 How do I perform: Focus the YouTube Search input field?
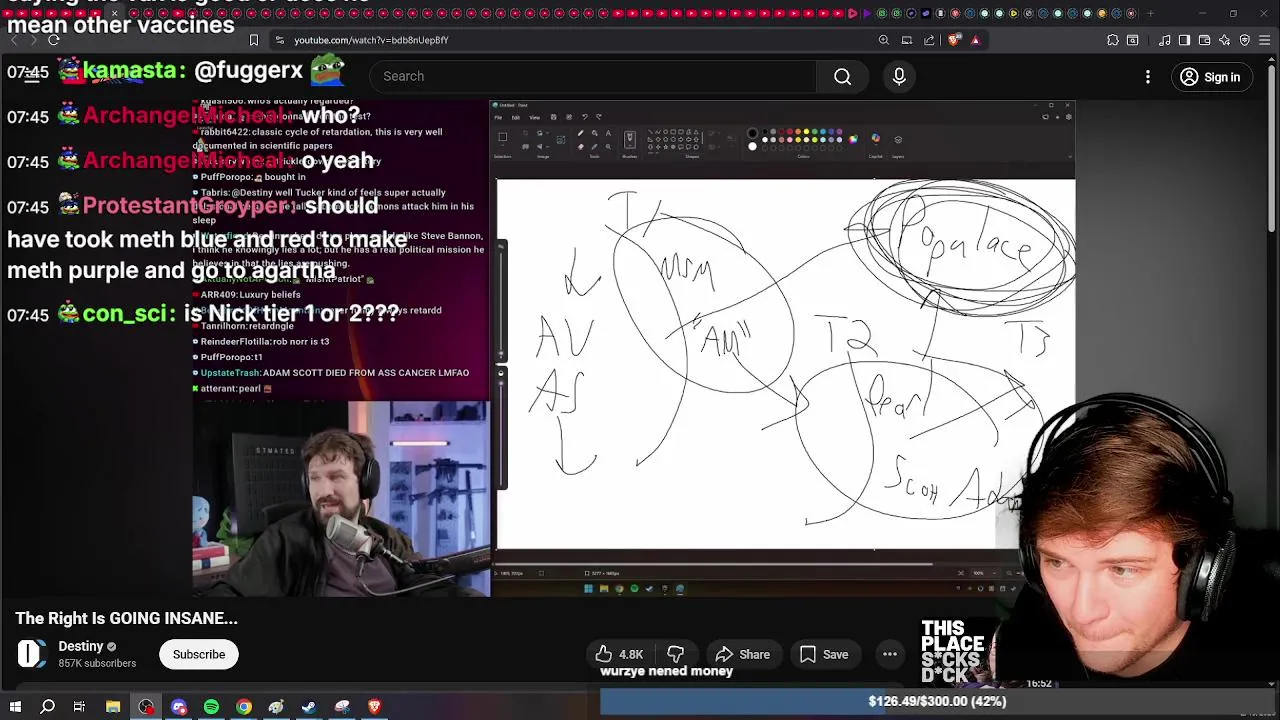point(594,76)
